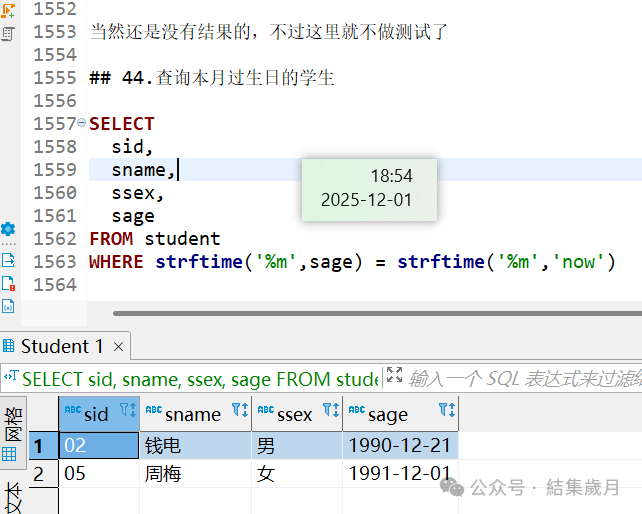Switch to the 网格 grid view tab

point(13,433)
